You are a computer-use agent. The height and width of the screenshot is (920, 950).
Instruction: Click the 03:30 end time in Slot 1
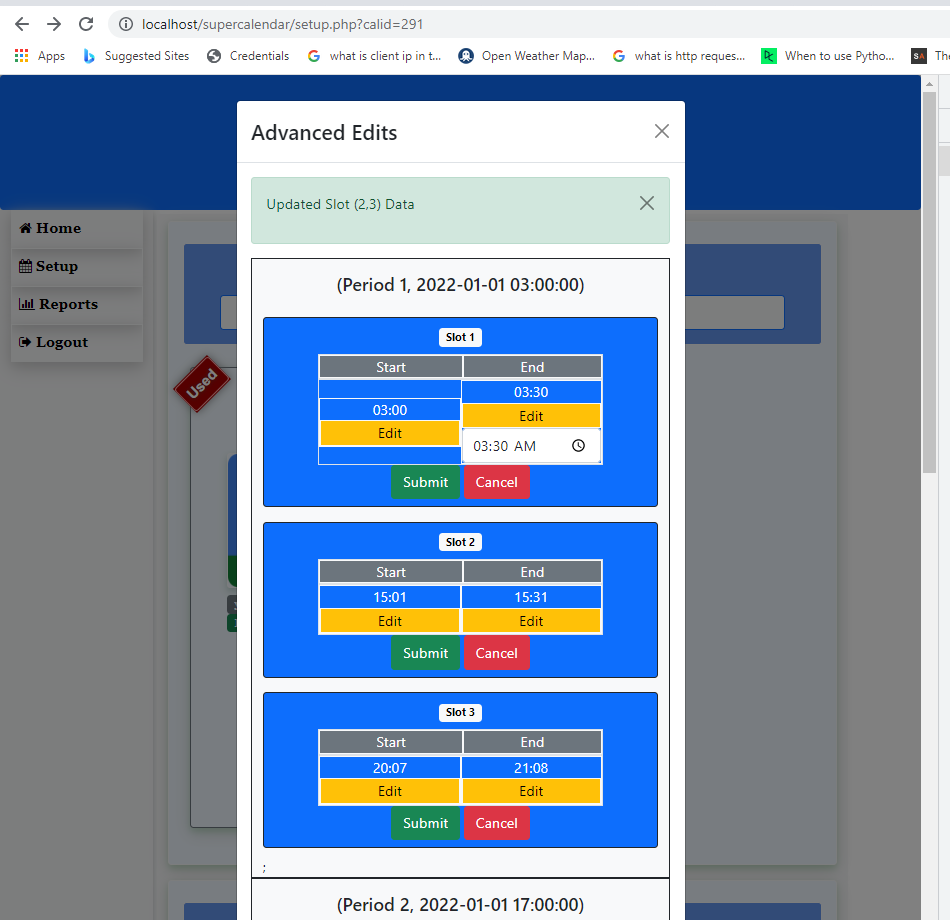click(x=531, y=392)
